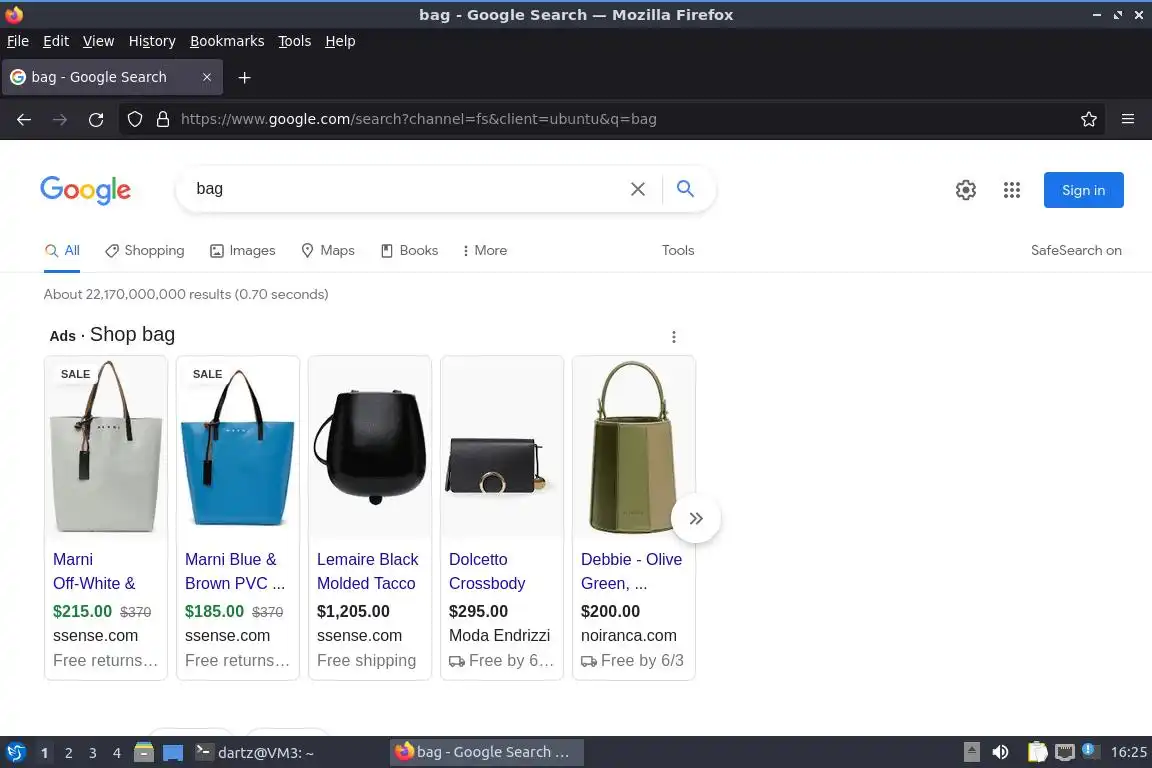
Task: Click the Firefox back arrow
Action: (24, 119)
